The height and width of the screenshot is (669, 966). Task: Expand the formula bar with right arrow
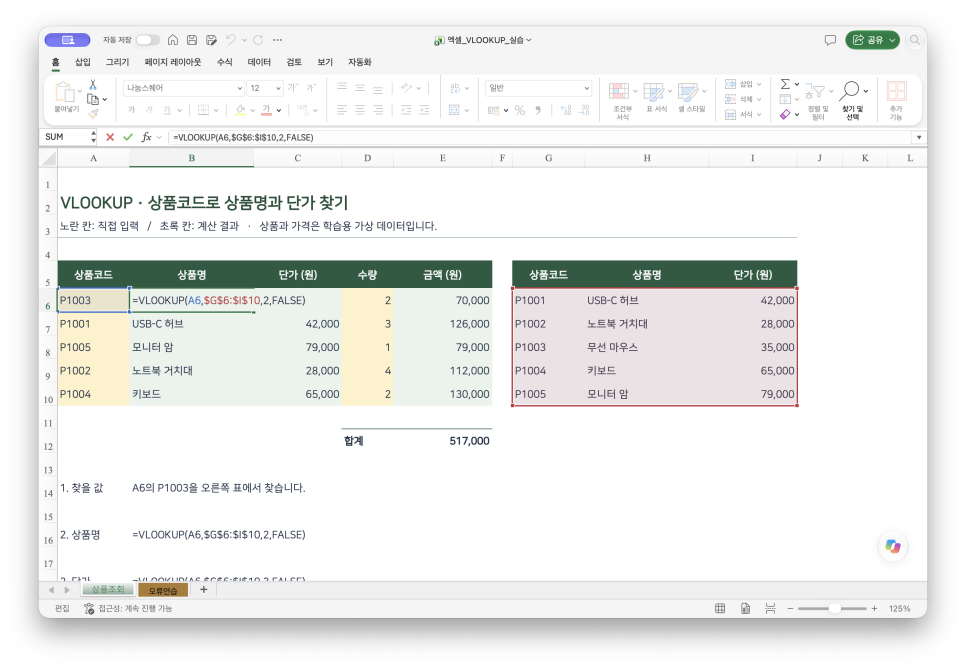pos(919,137)
